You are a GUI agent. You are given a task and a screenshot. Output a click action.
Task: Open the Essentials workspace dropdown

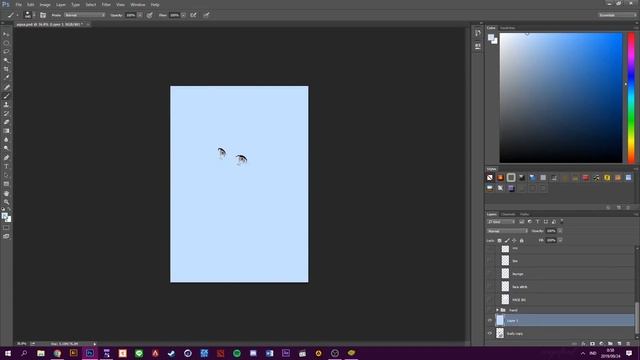pyautogui.click(x=617, y=15)
